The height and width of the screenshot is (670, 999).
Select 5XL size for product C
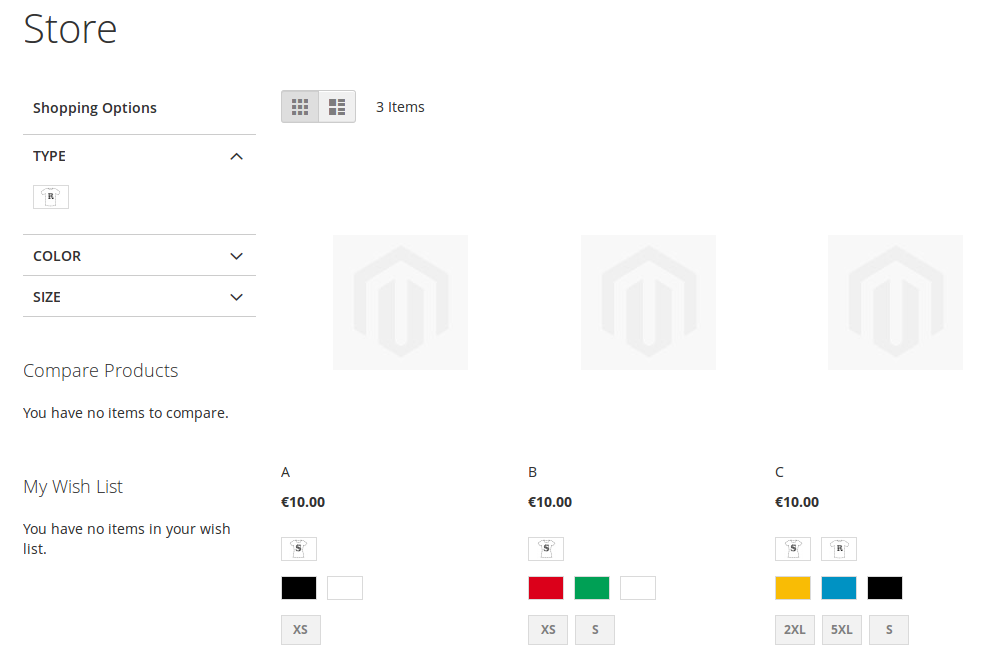click(841, 630)
